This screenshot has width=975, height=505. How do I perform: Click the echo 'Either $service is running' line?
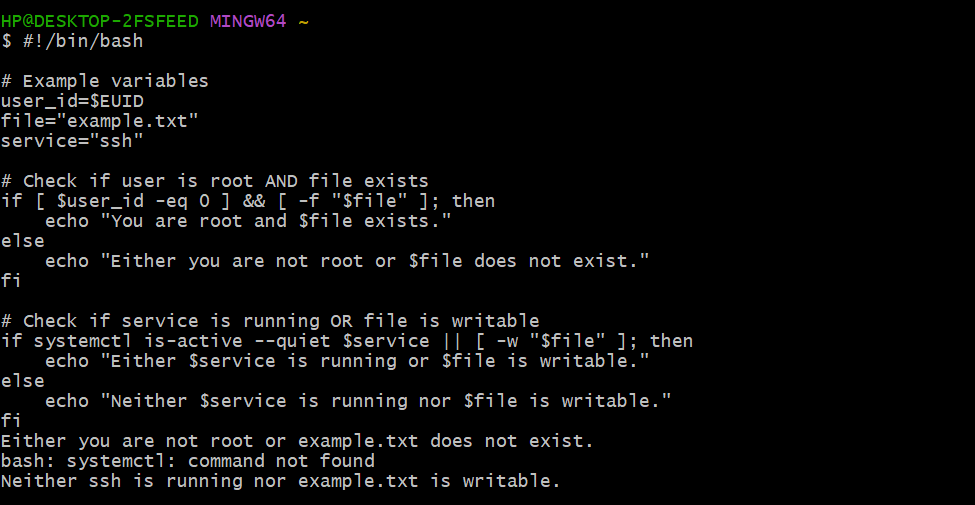(x=347, y=361)
